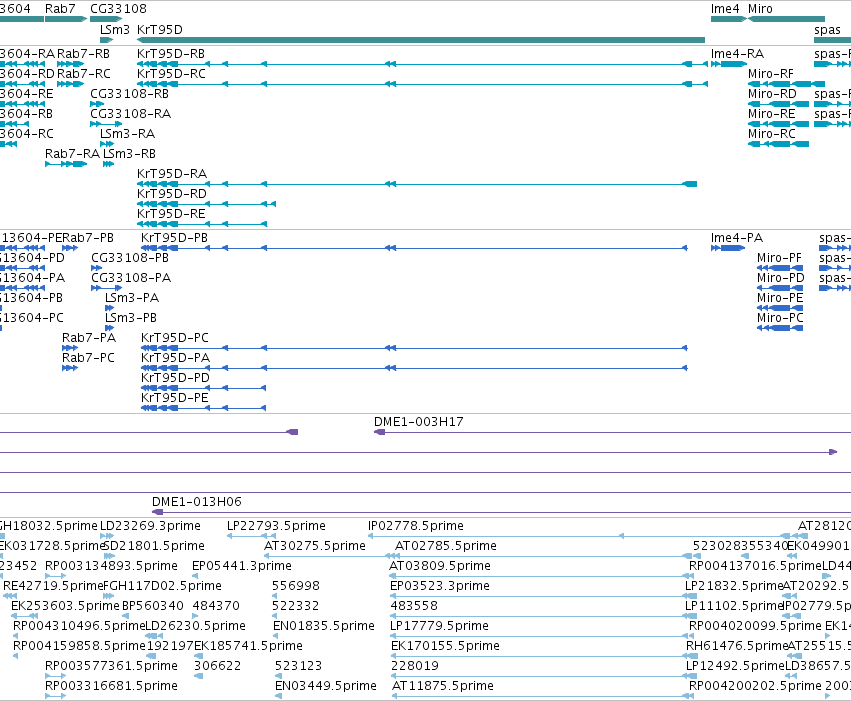Image resolution: width=851 pixels, height=701 pixels.
Task: Open the EST label 228019
Action: point(415,666)
